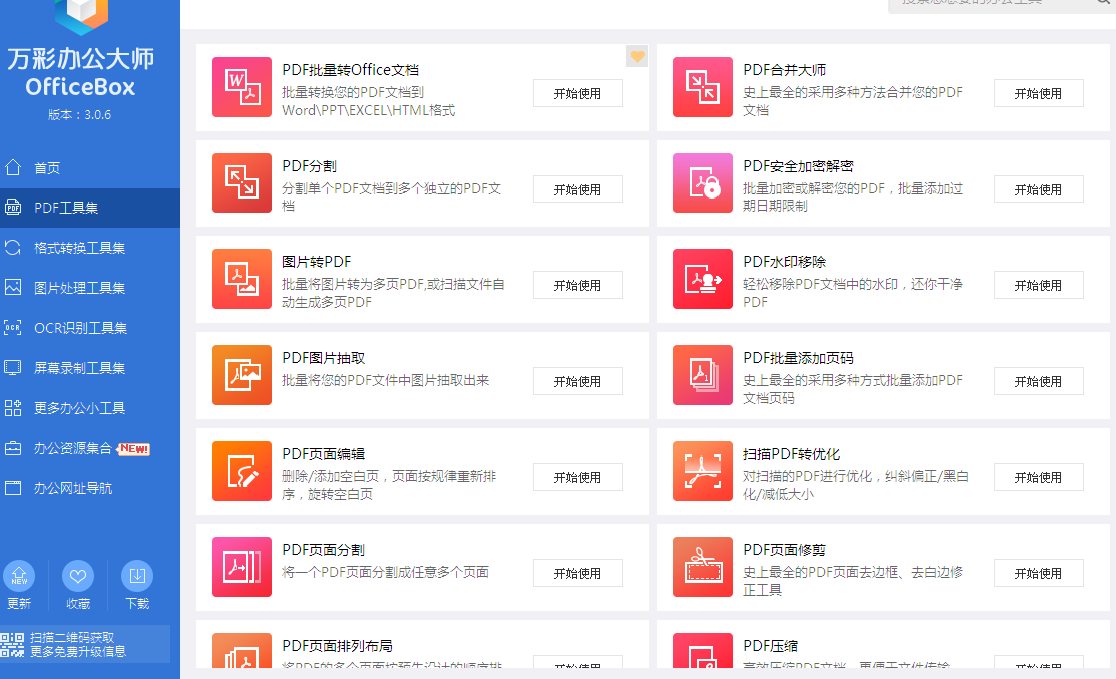
Task: Click the PDF批量转Office文档 tool icon
Action: pyautogui.click(x=242, y=87)
